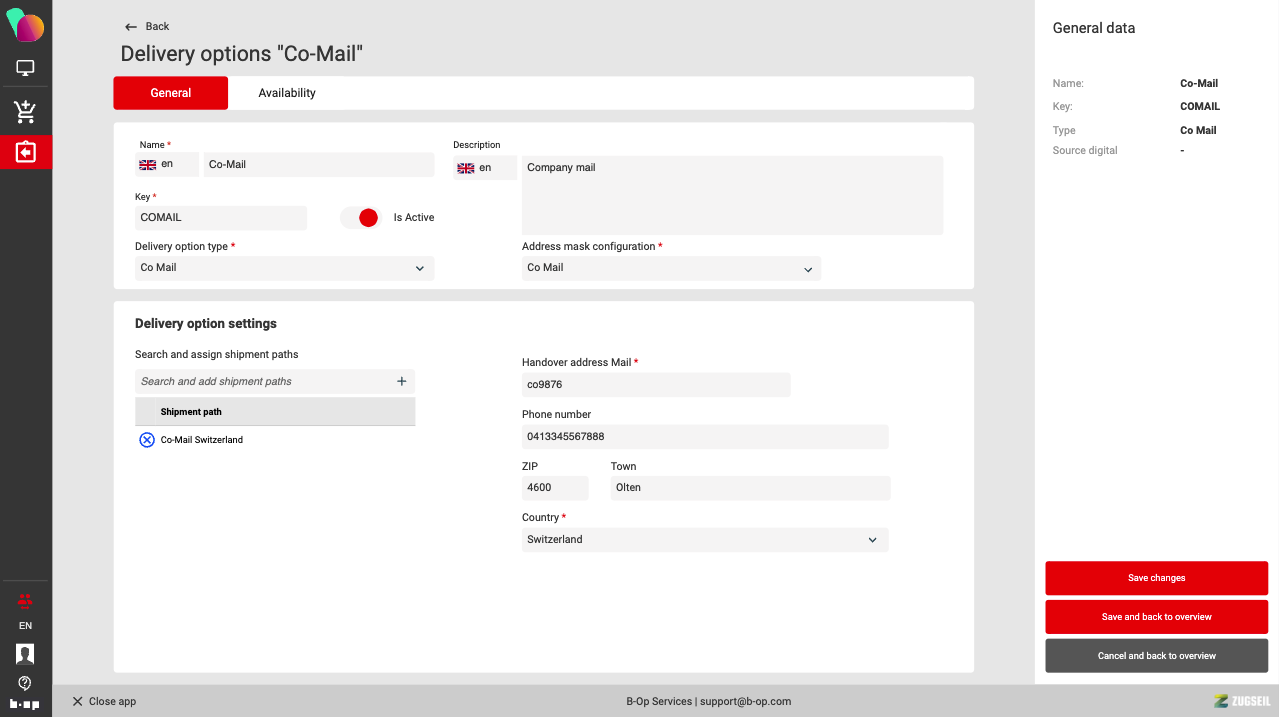Open the shopping cart sidebar icon
The height and width of the screenshot is (717, 1279).
25,111
